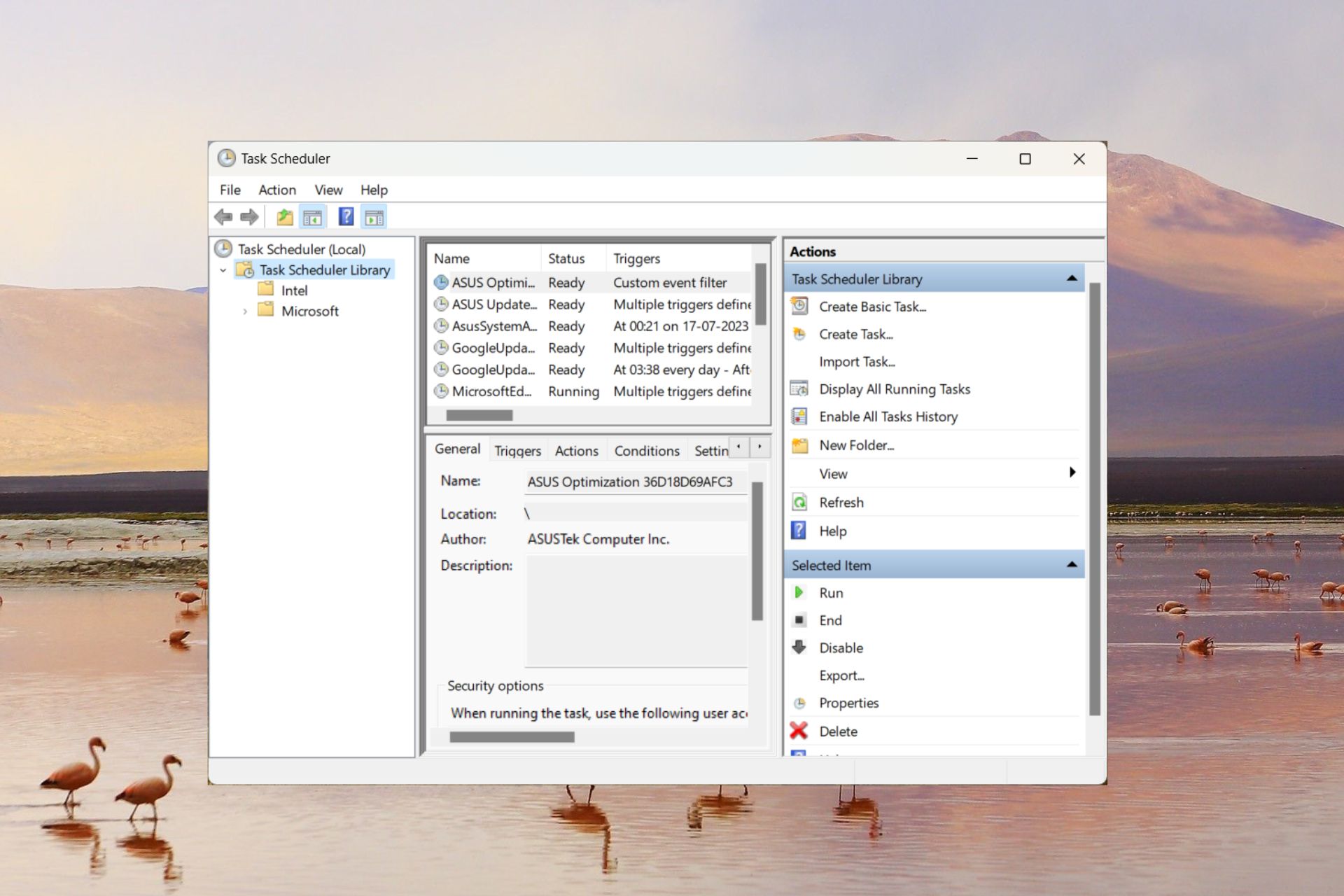Click the Up one level folder icon

pos(284,217)
